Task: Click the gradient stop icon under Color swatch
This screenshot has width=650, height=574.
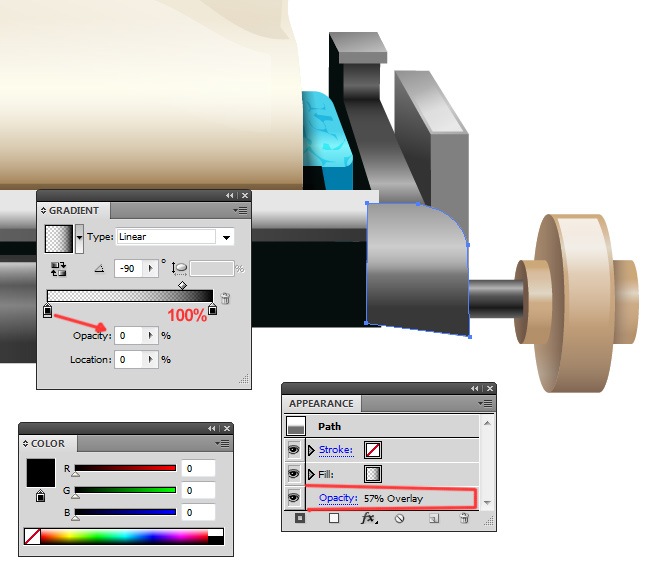Action: 40,495
